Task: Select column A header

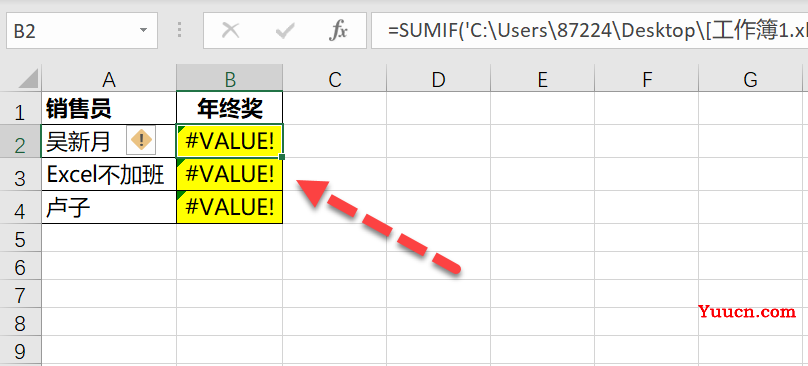Action: [x=109, y=79]
